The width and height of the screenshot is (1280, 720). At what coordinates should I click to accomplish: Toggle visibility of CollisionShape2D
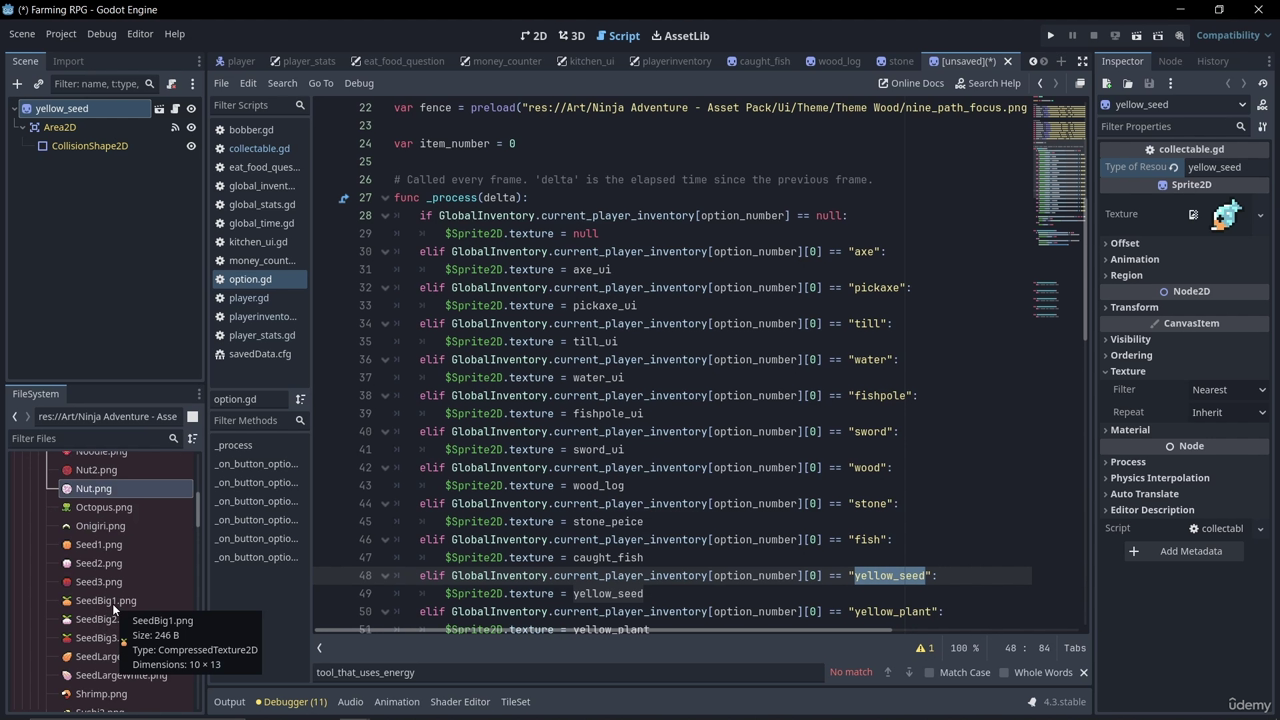191,146
